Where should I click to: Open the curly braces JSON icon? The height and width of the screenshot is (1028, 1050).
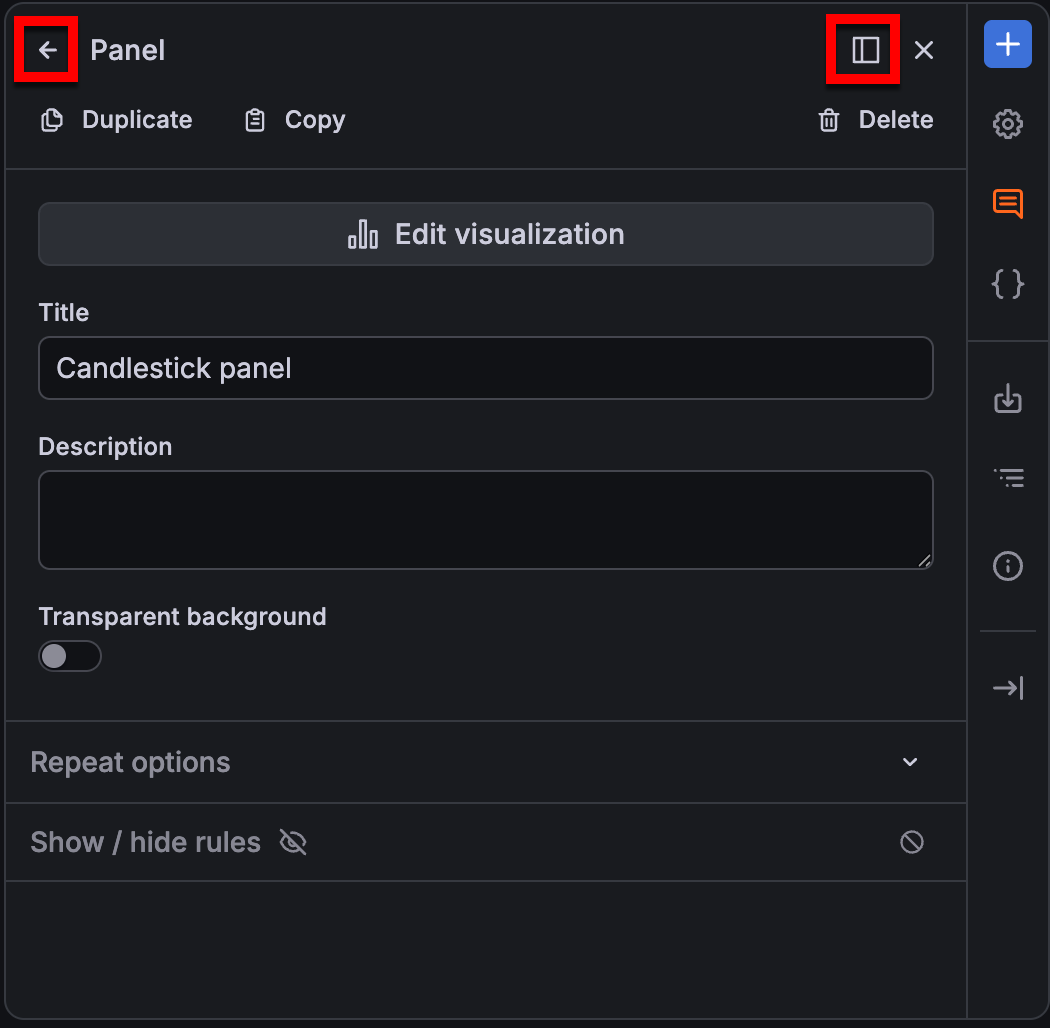click(x=1007, y=284)
